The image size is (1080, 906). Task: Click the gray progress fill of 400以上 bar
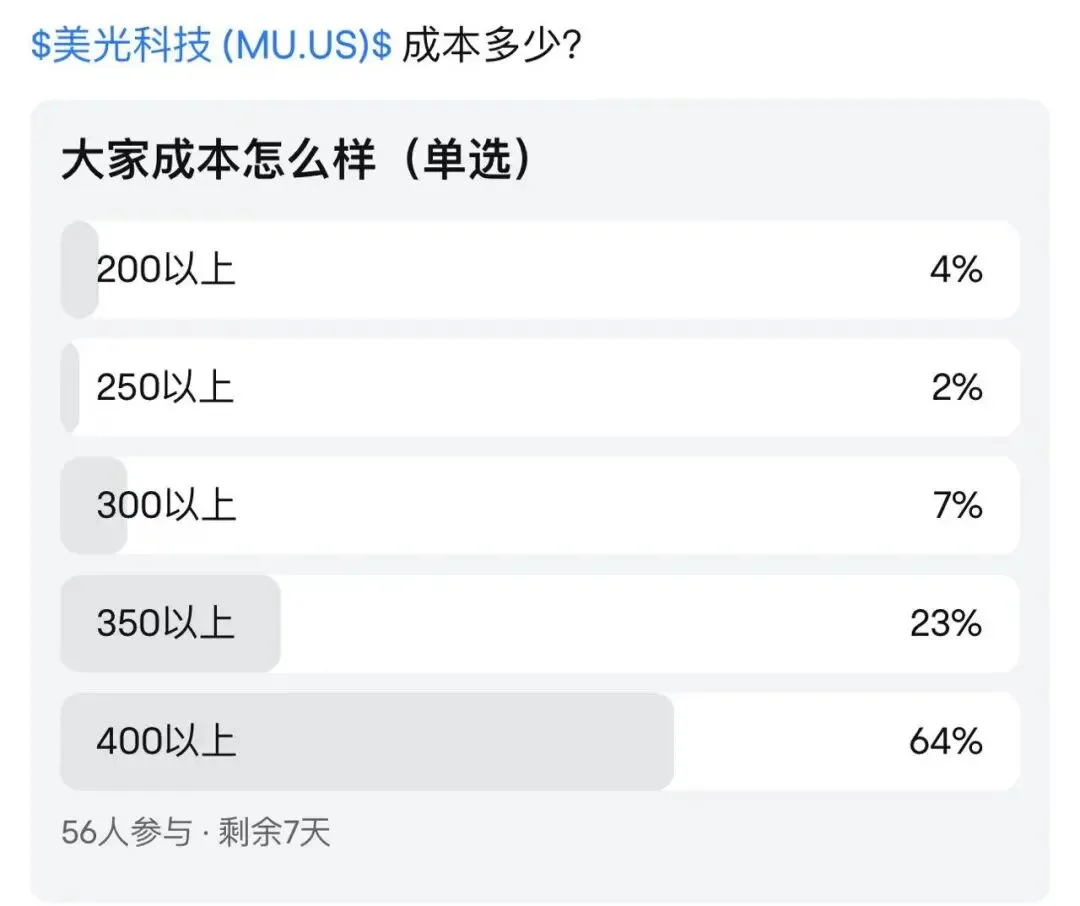[450, 742]
